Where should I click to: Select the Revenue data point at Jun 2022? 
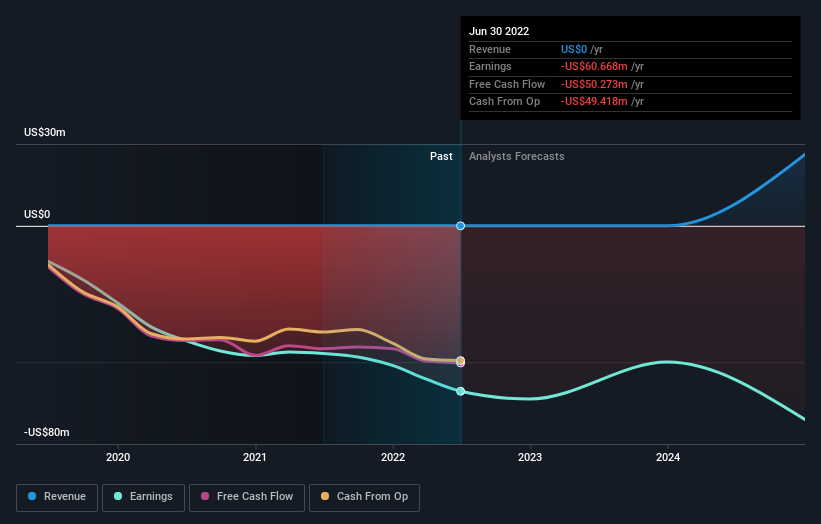pyautogui.click(x=460, y=226)
